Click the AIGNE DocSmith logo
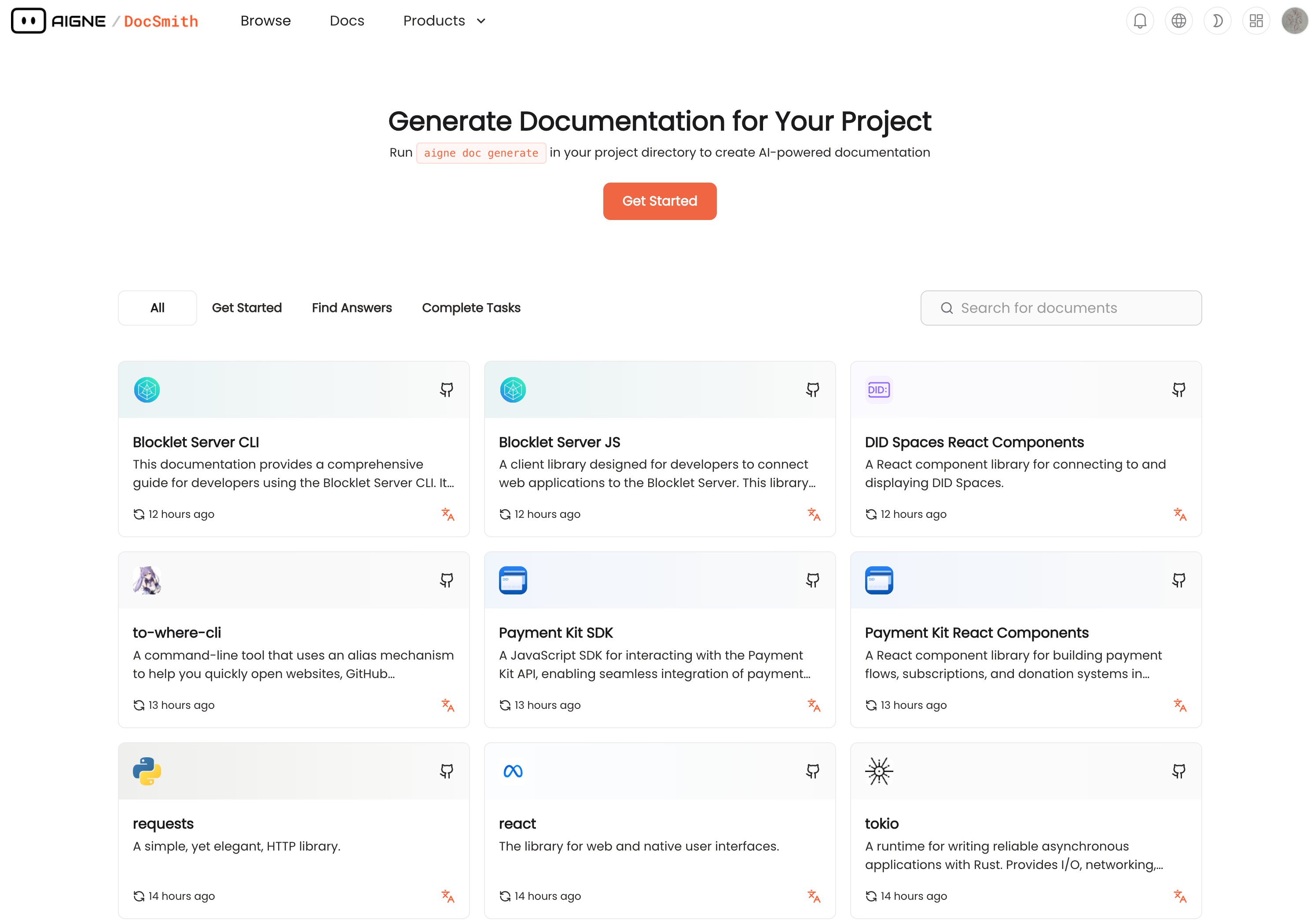Screen dimensions: 1314x924 click(x=105, y=21)
